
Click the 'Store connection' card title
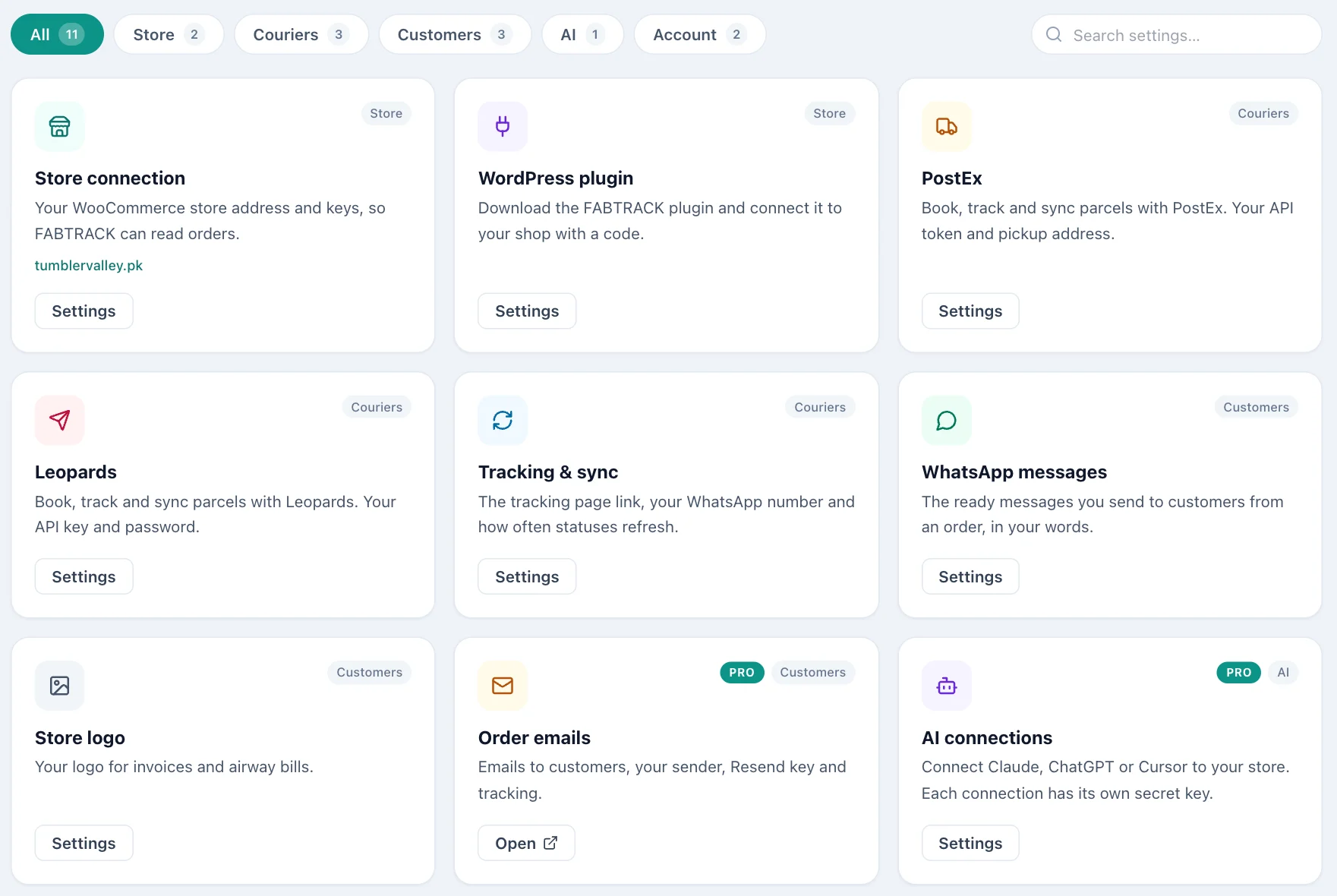click(x=110, y=178)
